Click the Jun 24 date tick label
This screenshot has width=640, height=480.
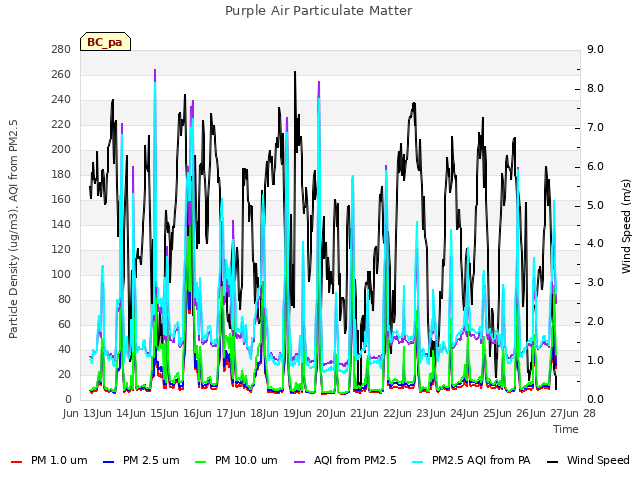(447, 413)
